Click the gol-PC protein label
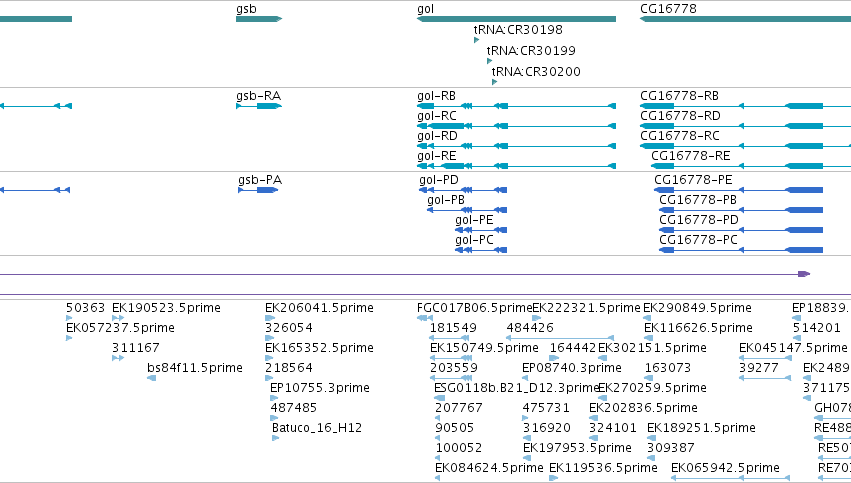 pyautogui.click(x=474, y=240)
